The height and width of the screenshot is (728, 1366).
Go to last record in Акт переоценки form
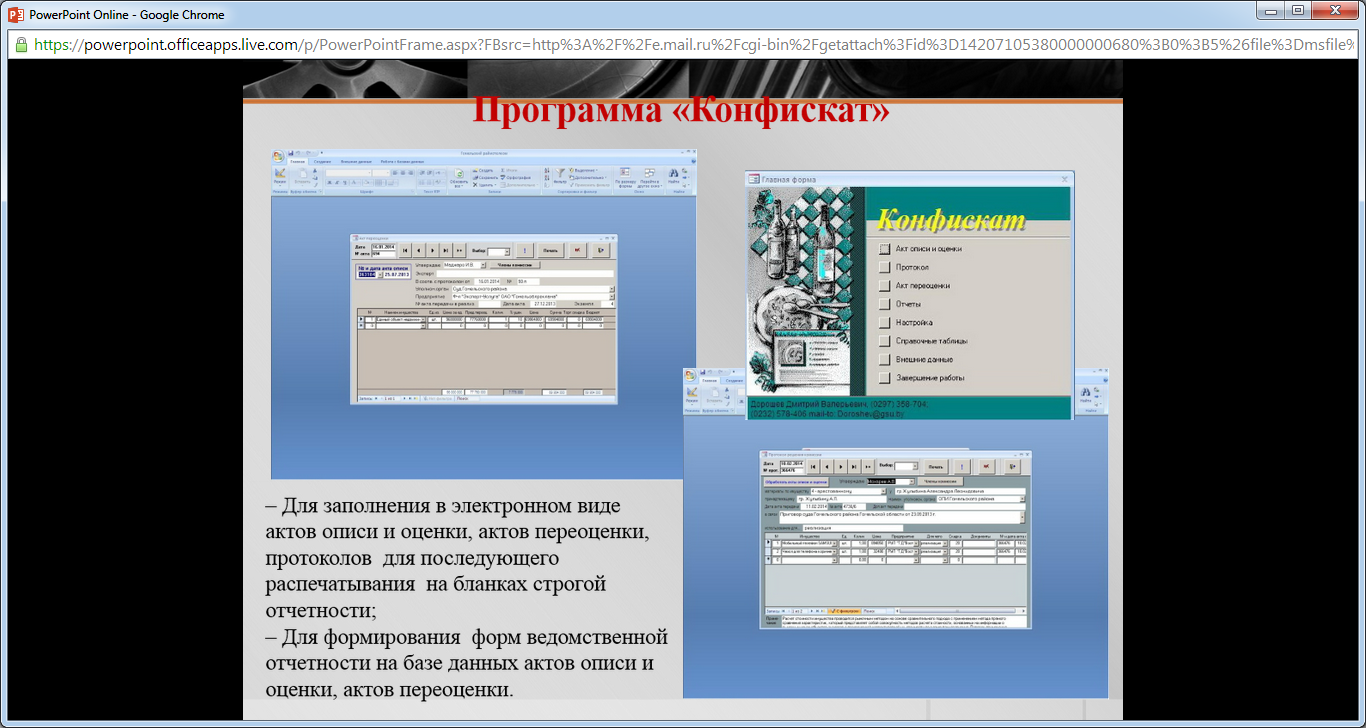[446, 250]
